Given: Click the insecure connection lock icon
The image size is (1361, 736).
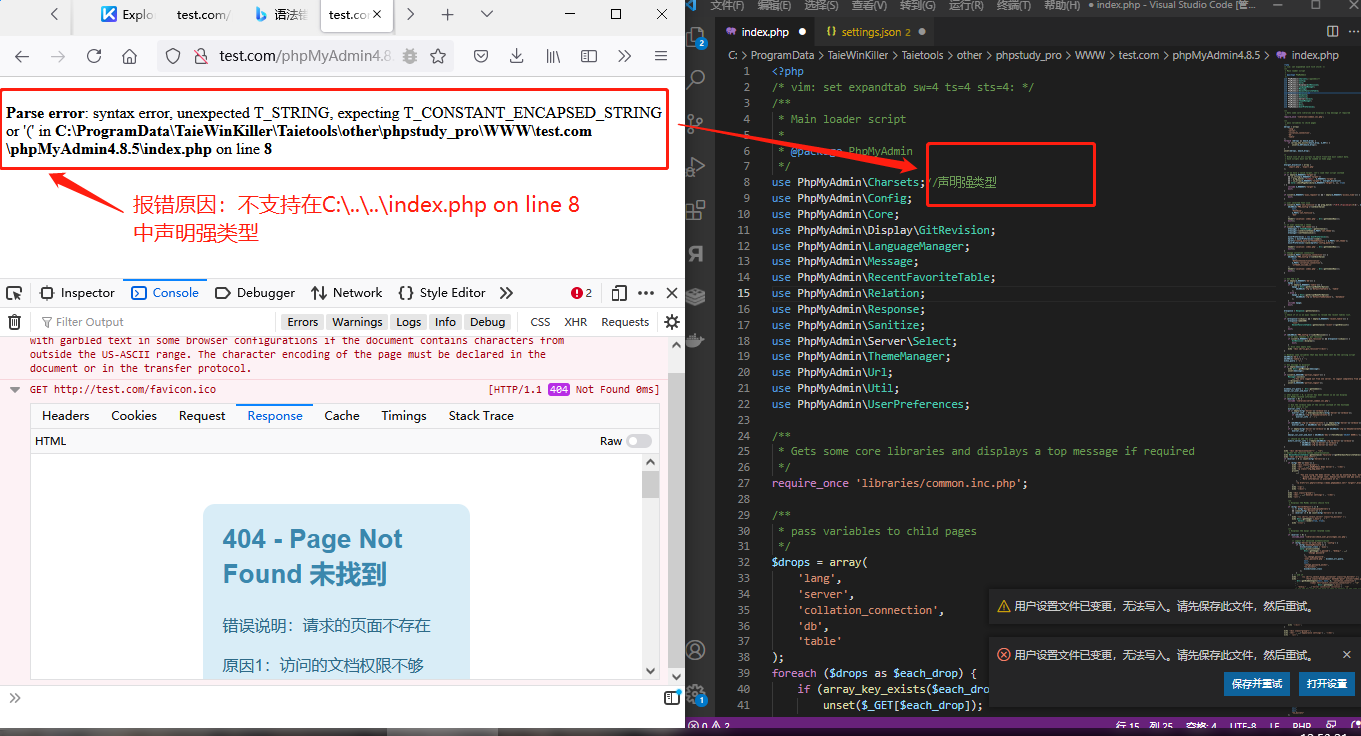Looking at the screenshot, I should (200, 56).
